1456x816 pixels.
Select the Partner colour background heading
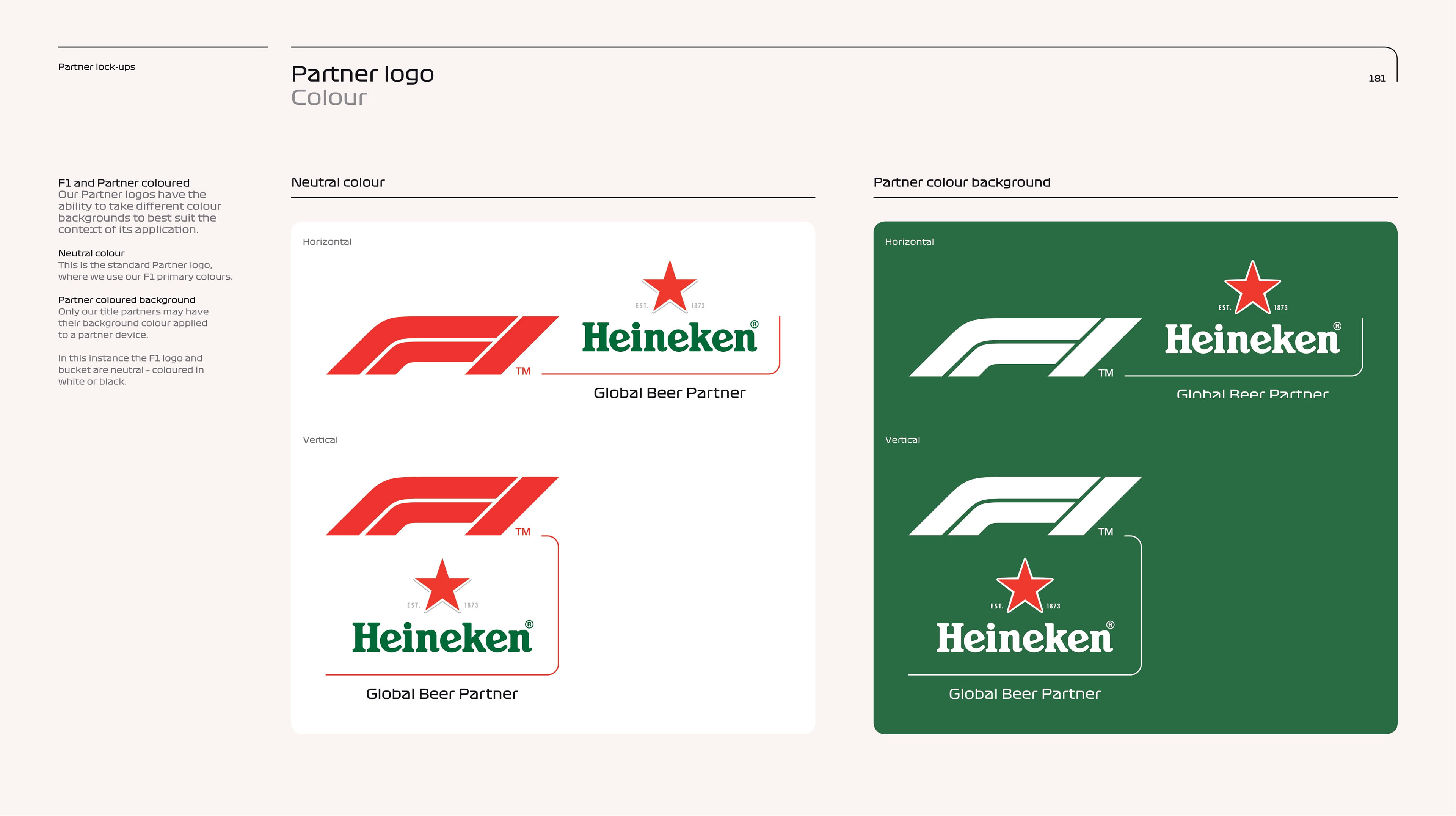[x=962, y=182]
